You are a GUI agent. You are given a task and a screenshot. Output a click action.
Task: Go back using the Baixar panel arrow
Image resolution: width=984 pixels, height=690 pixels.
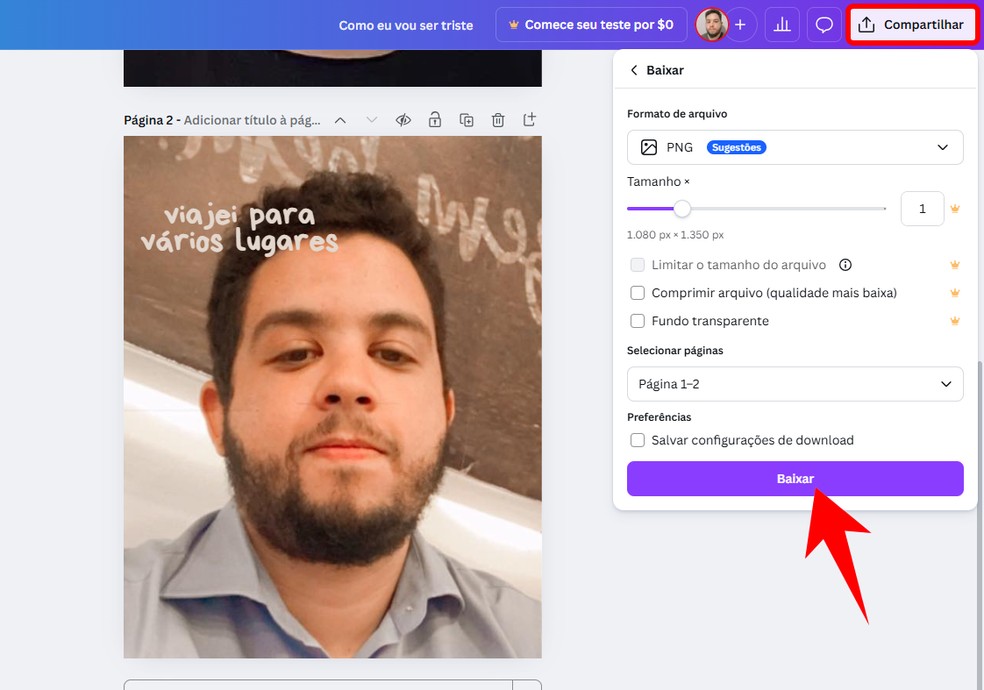point(634,70)
